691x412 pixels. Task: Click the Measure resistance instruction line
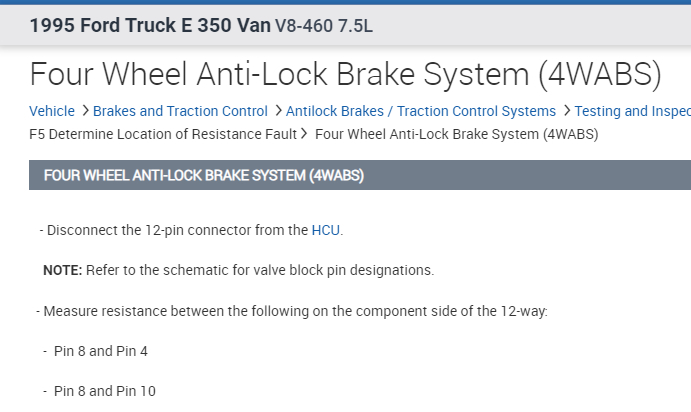(295, 311)
